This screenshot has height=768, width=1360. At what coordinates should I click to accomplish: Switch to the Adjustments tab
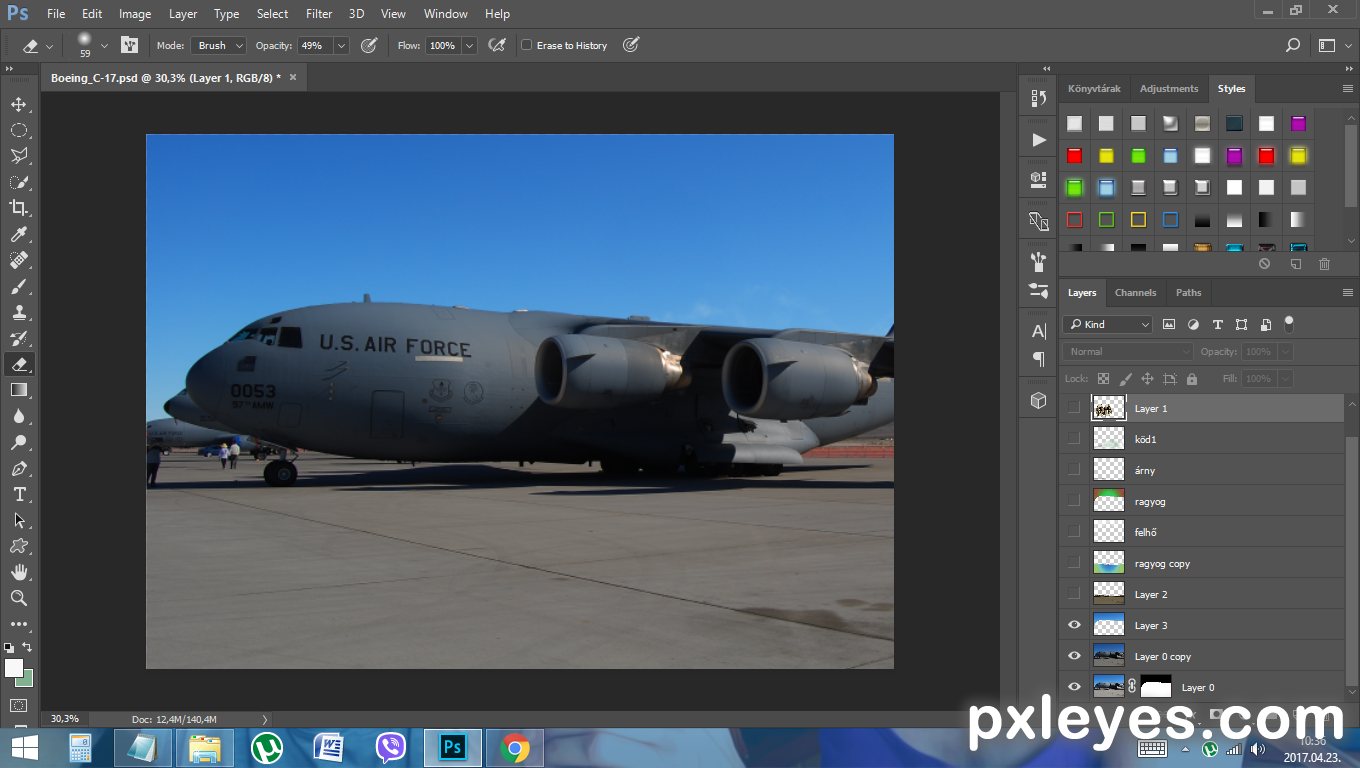click(x=1169, y=89)
